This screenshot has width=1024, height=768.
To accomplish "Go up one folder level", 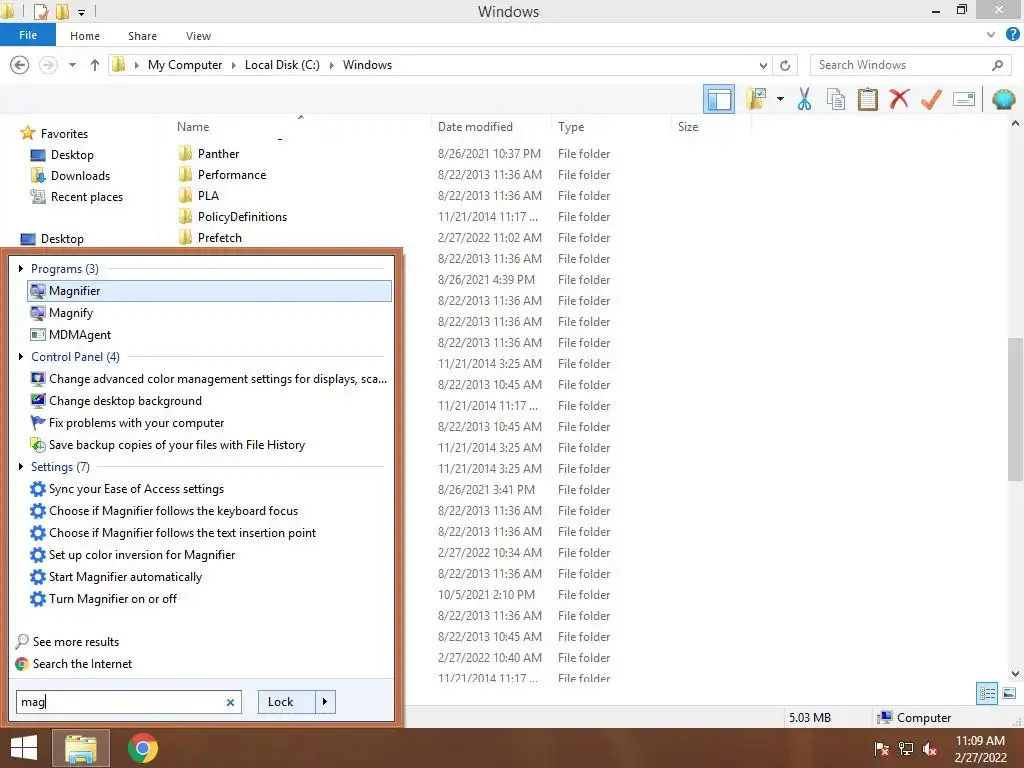I will (x=95, y=65).
